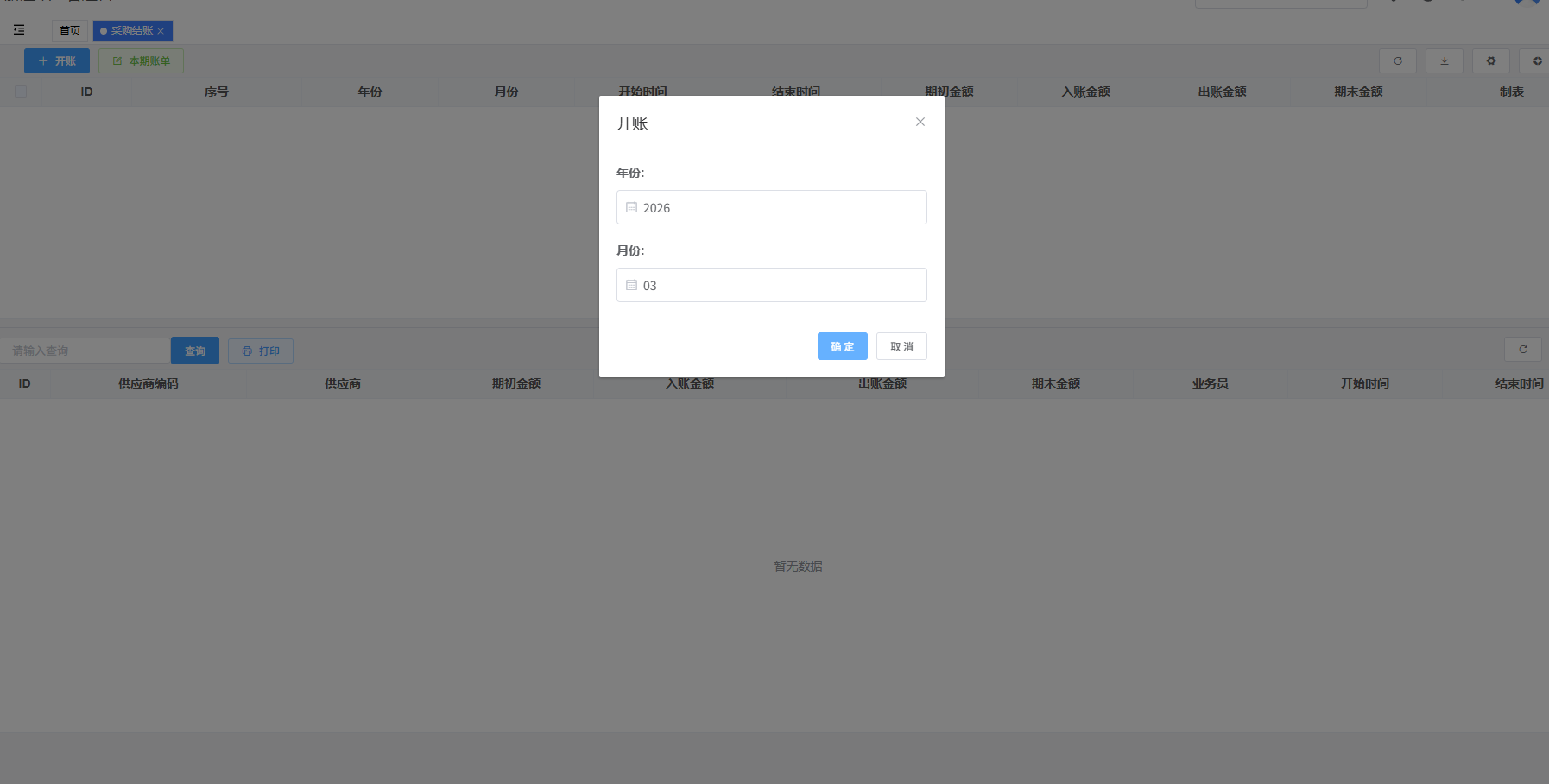This screenshot has height=784, width=1549.
Task: Collapse the sidebar with the menu fold icon
Action: (x=19, y=30)
